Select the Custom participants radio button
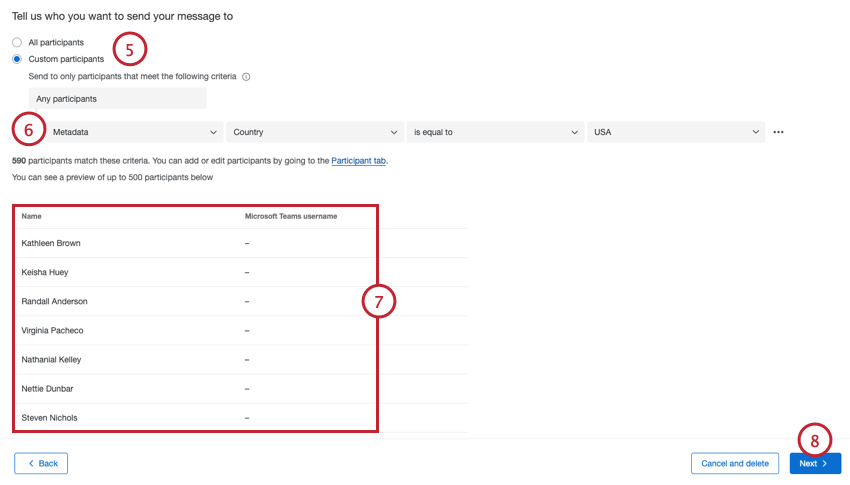The width and height of the screenshot is (850, 485). tap(17, 59)
